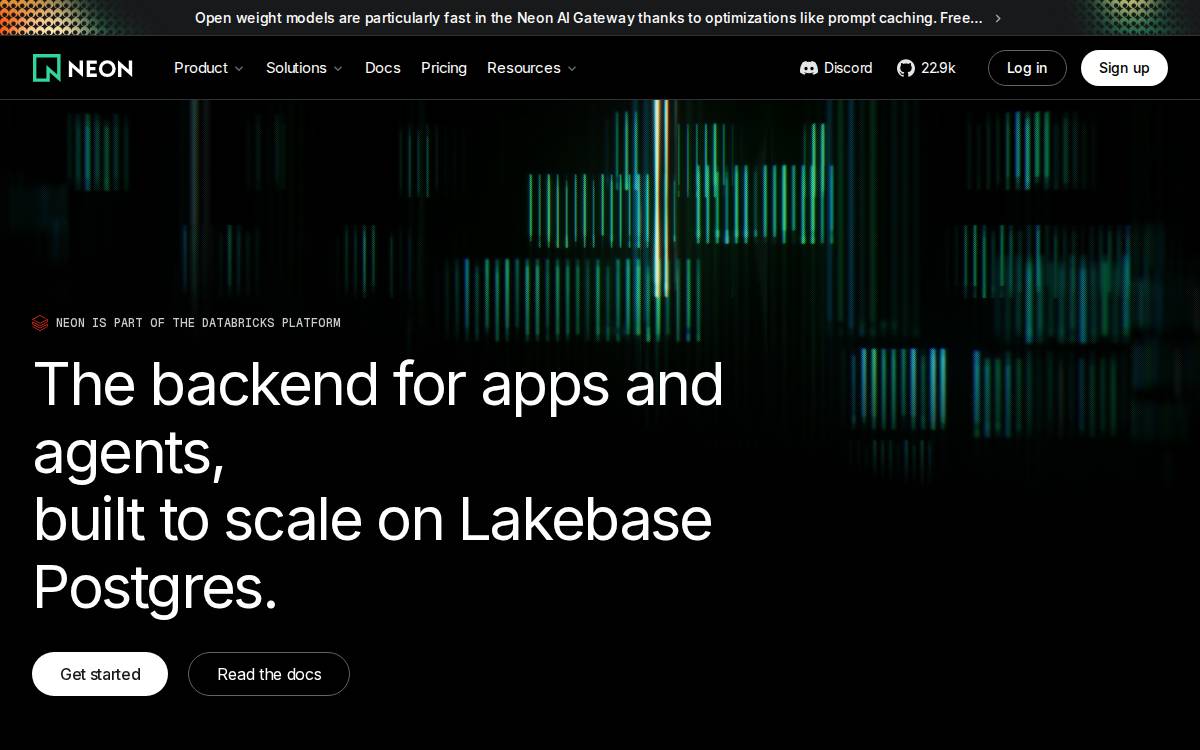Click the hero headline 'The backend for apps and agents'

click(x=378, y=418)
